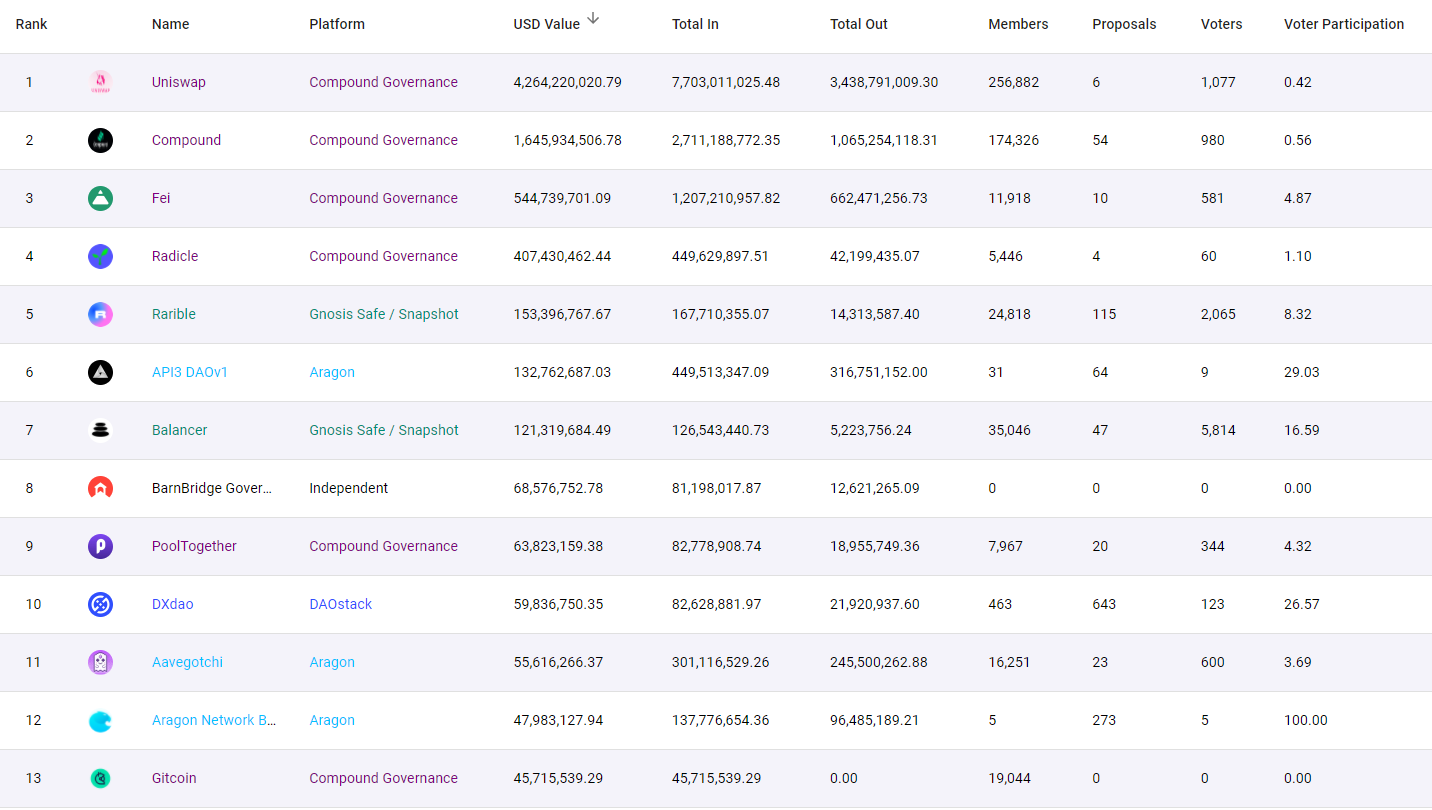Select Voter Participation value 29.03
1432x810 pixels.
1302,372
